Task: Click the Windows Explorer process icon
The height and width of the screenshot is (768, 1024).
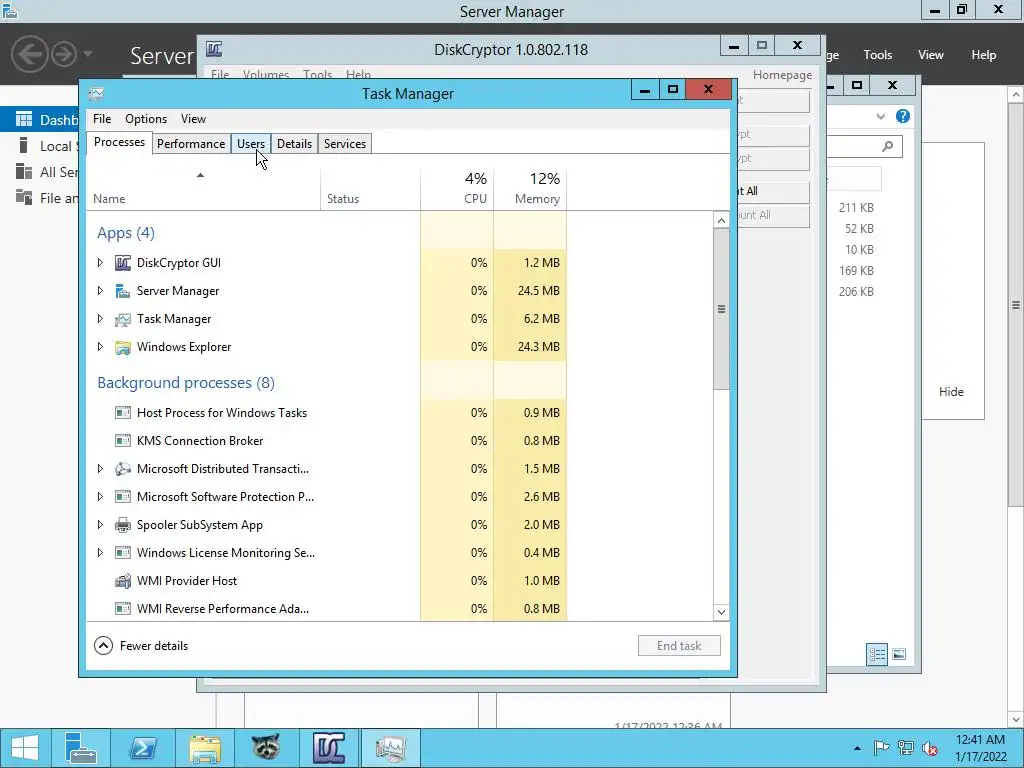Action: click(x=123, y=347)
